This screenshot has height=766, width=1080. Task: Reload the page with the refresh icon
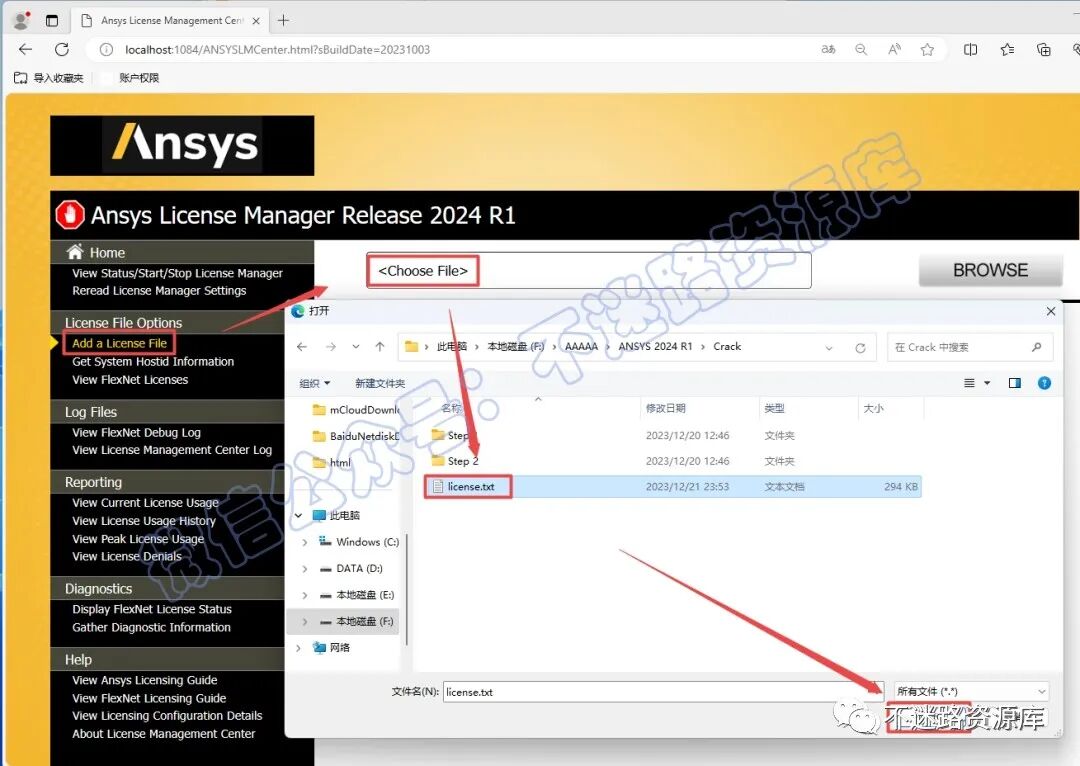(x=62, y=49)
